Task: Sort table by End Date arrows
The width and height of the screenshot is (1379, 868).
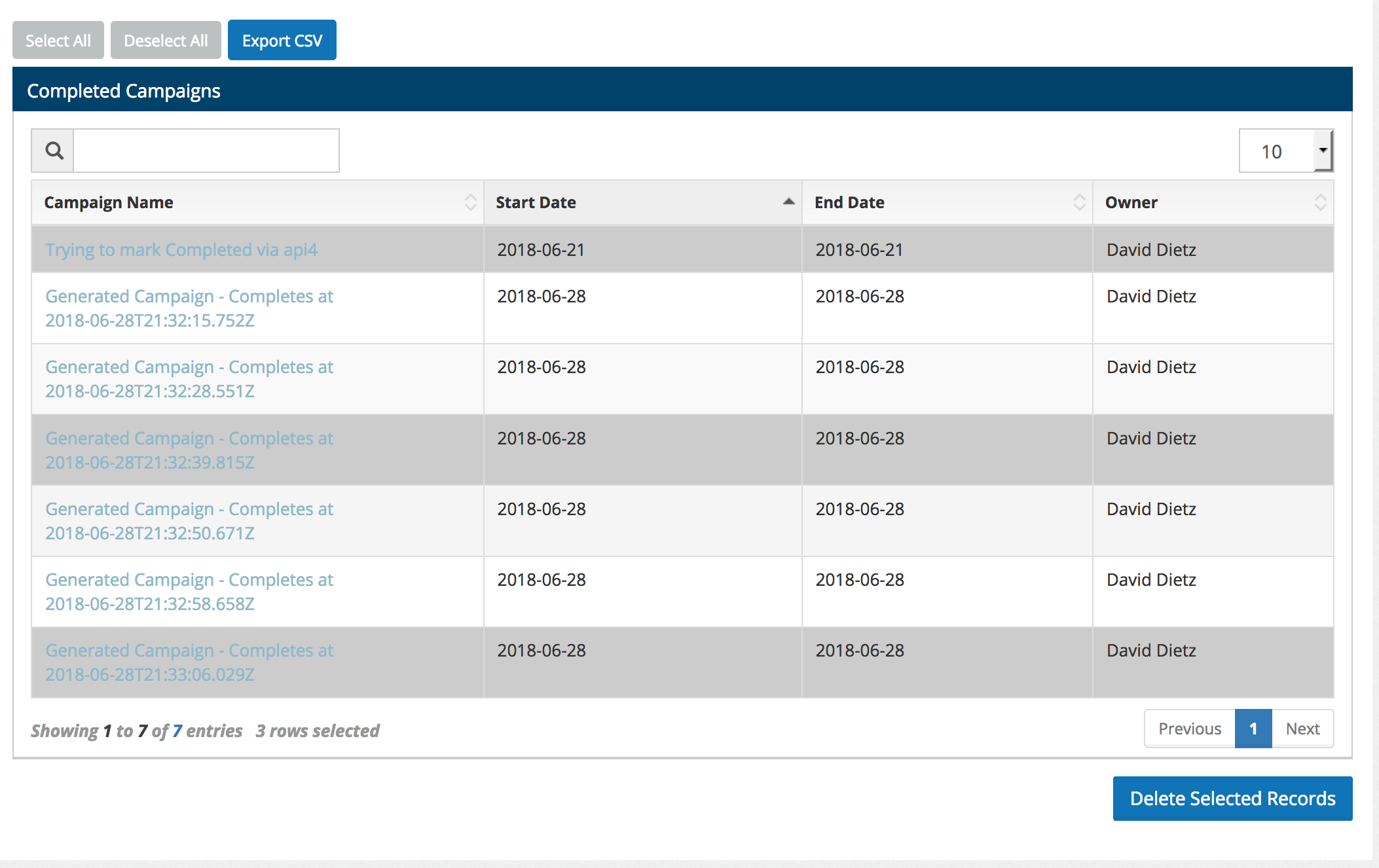Action: pos(1079,202)
